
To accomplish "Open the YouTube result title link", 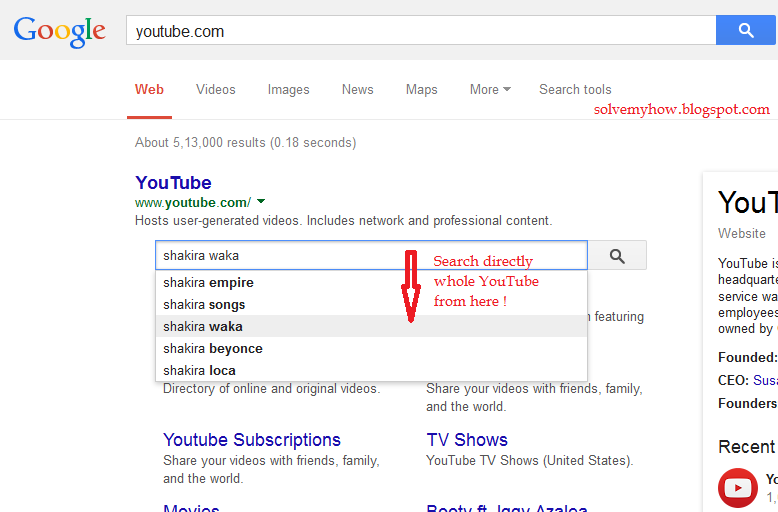I will point(173,182).
